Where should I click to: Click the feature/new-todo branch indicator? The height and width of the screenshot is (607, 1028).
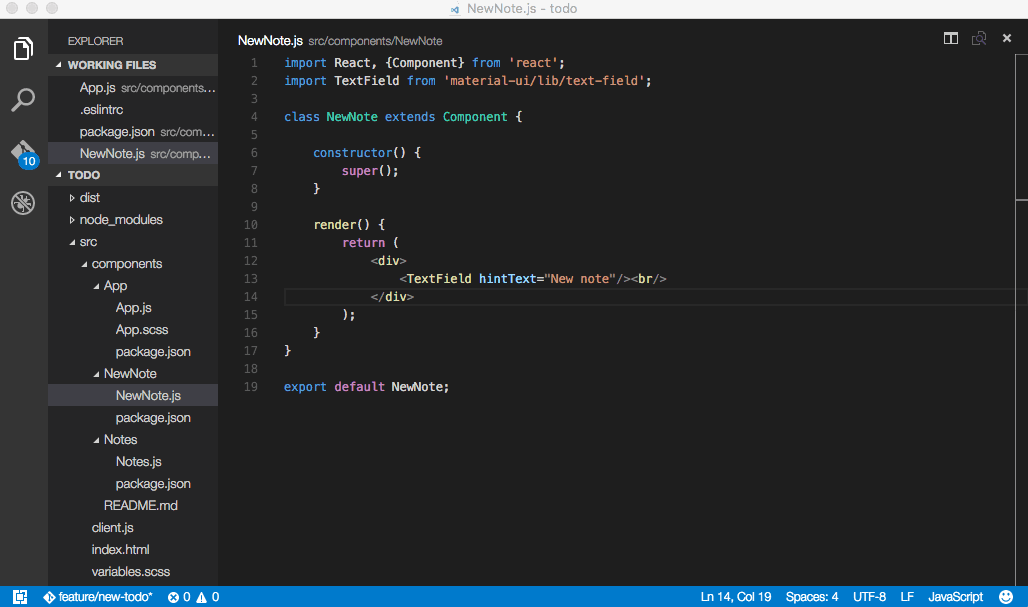tap(98, 597)
